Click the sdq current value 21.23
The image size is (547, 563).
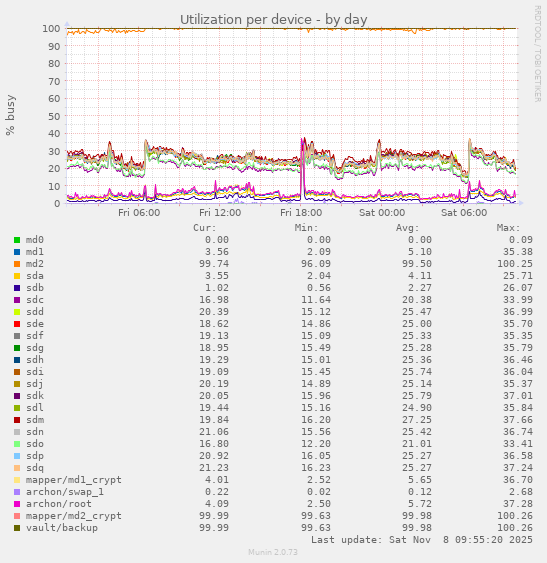point(214,468)
